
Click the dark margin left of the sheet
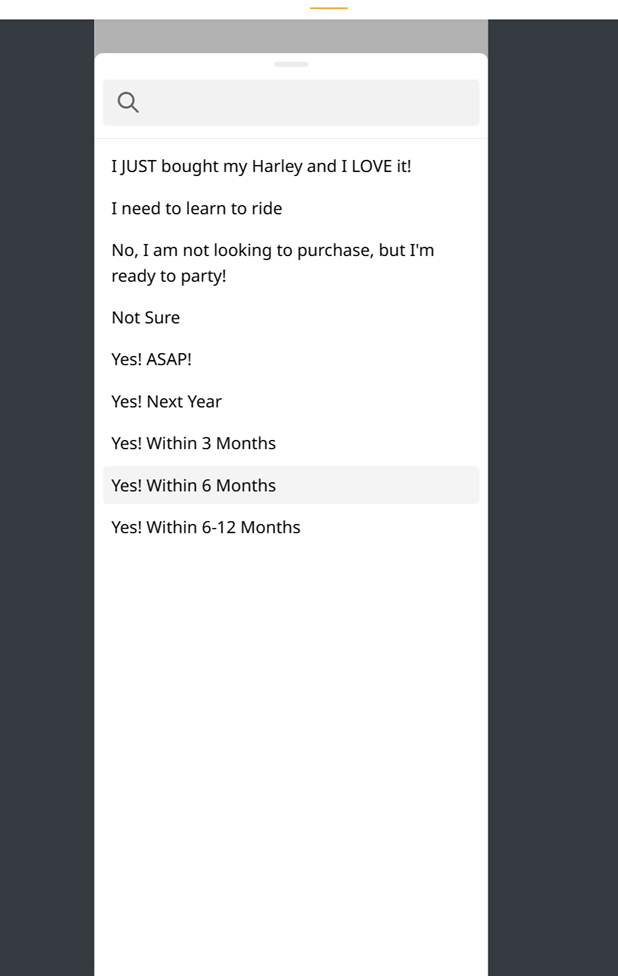[46, 500]
